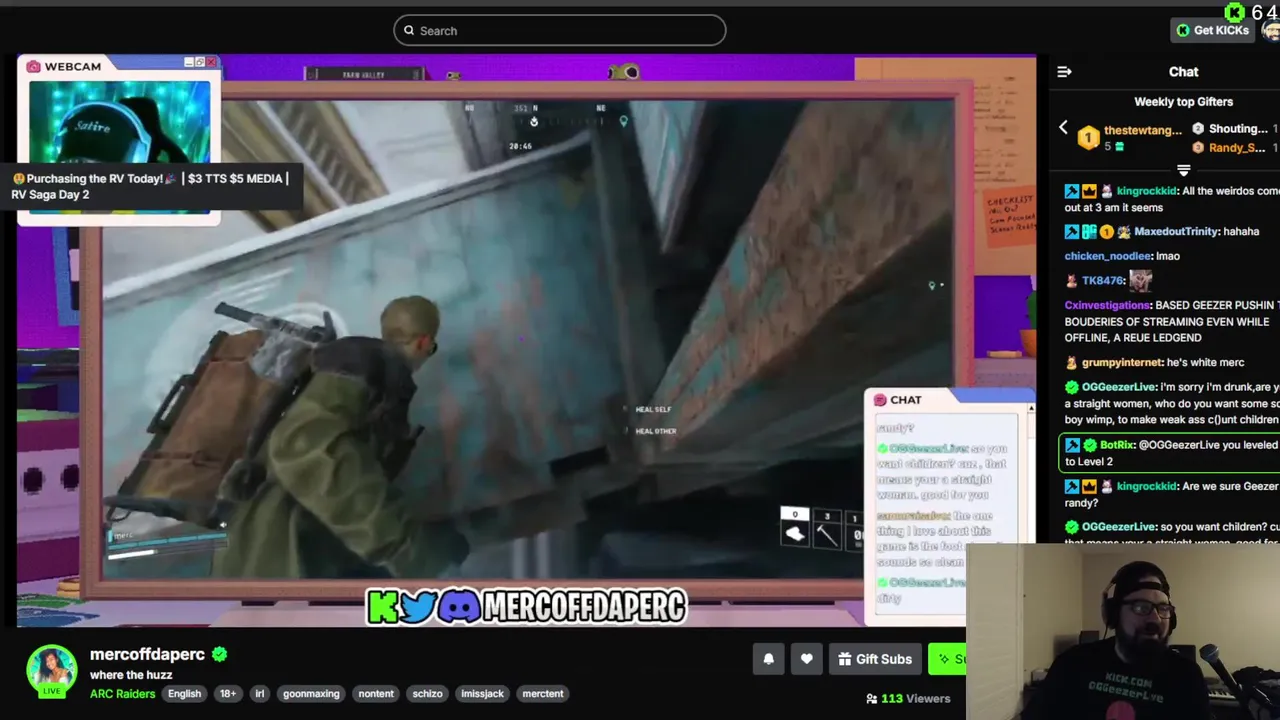Screen dimensions: 1280x720
Task: Click the in-stream CHAT overlay icon
Action: [880, 400]
